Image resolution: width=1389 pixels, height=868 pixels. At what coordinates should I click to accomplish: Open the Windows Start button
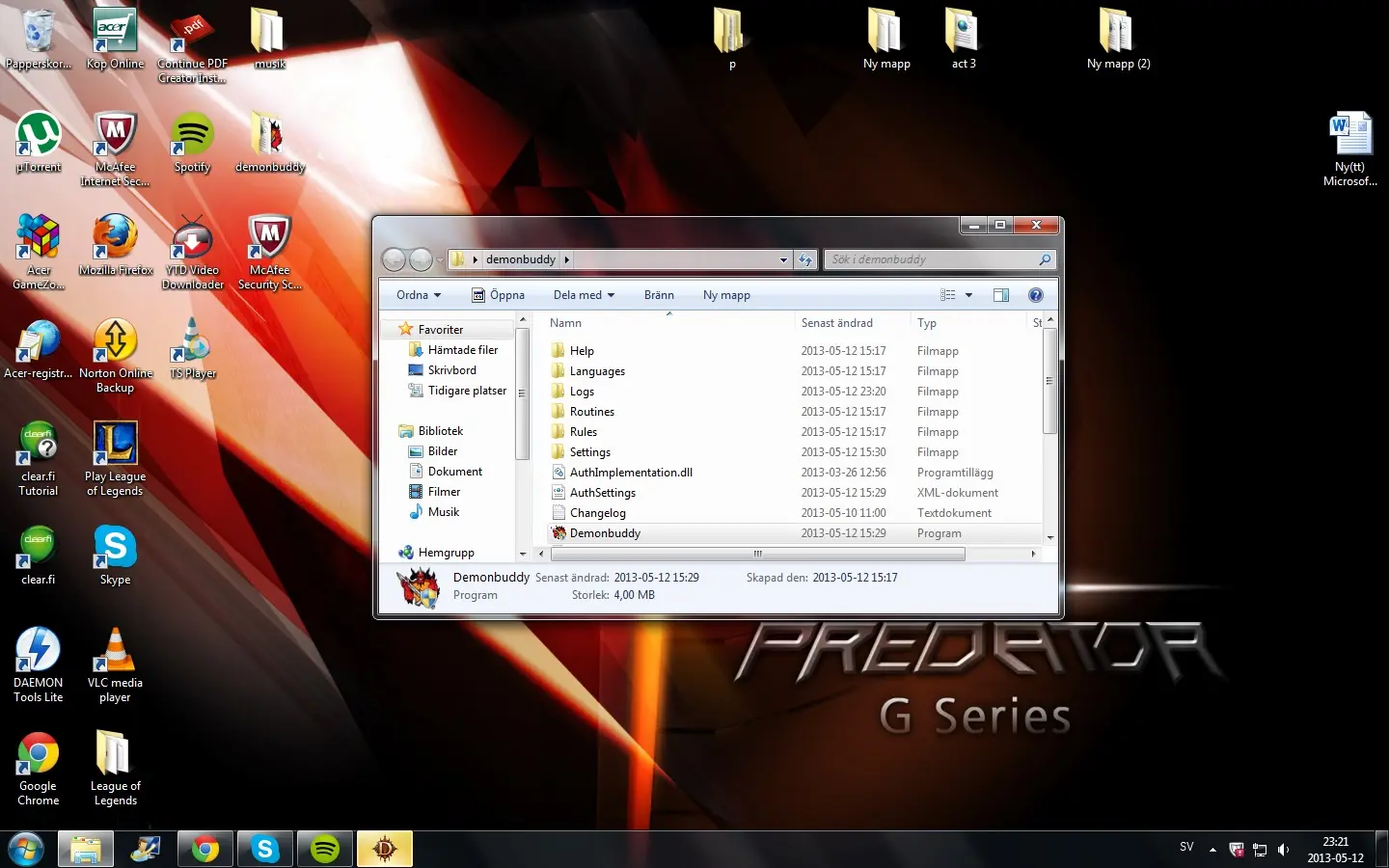click(25, 850)
